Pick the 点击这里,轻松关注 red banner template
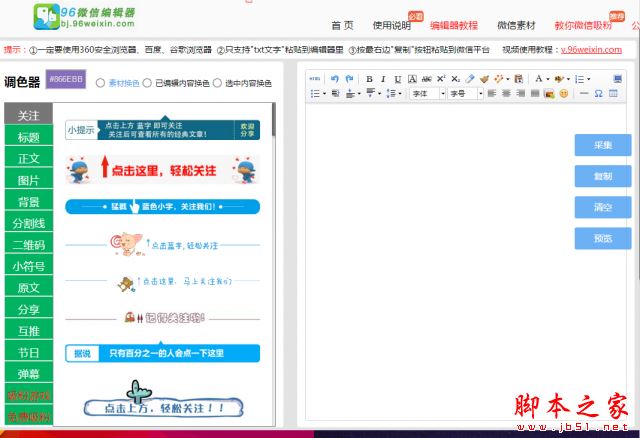 [162, 170]
